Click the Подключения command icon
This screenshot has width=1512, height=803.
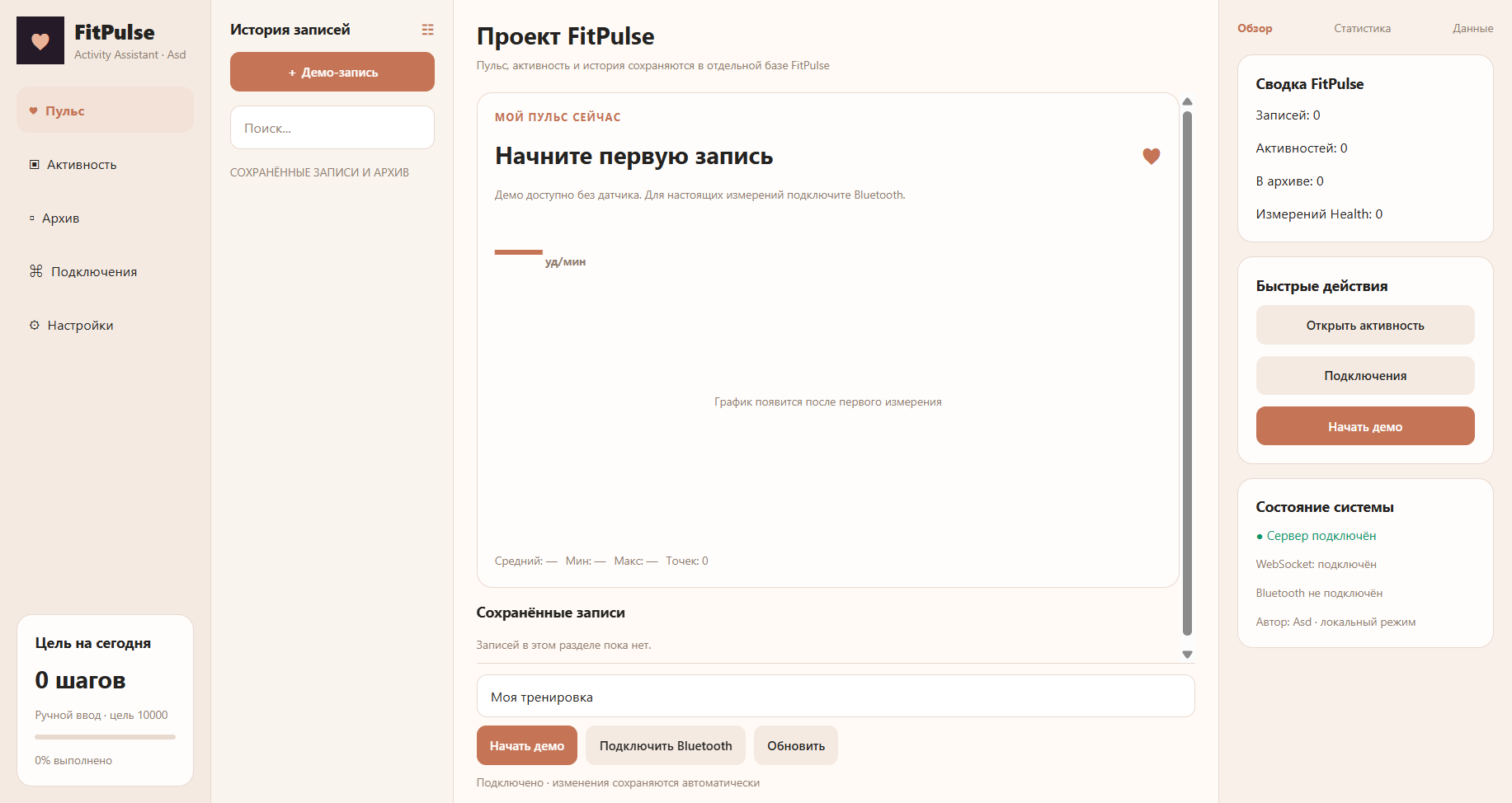click(36, 271)
